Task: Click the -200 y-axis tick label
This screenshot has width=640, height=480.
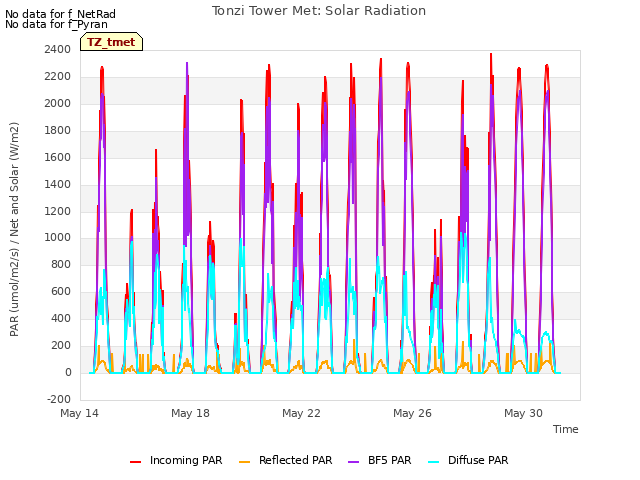Action: coord(59,399)
